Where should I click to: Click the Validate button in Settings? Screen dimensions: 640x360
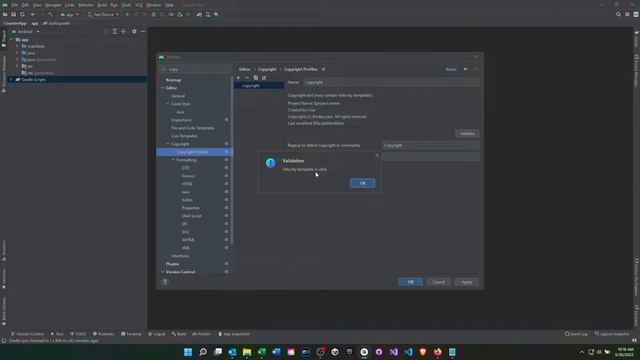(467, 133)
